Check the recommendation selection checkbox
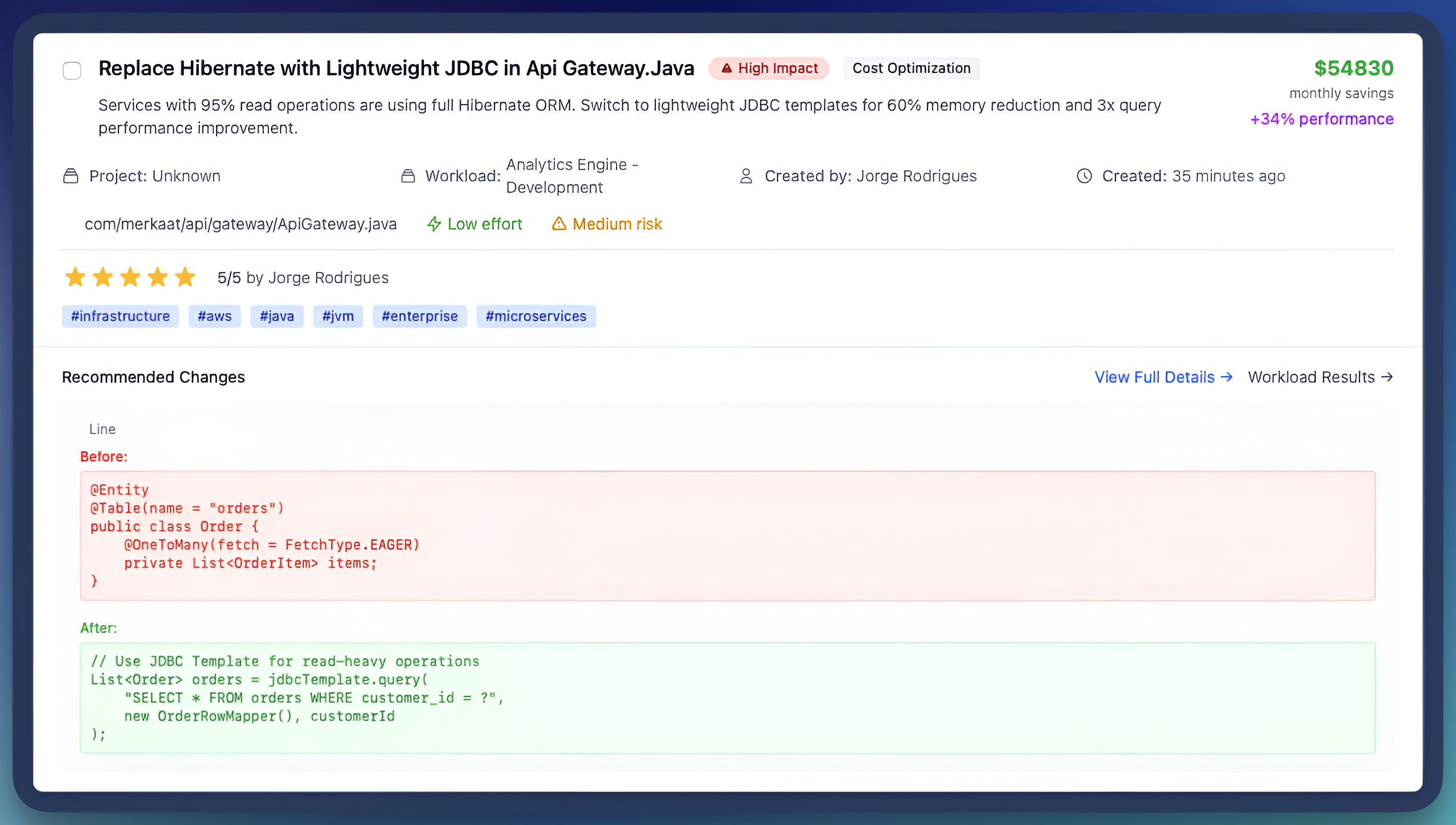 (72, 71)
